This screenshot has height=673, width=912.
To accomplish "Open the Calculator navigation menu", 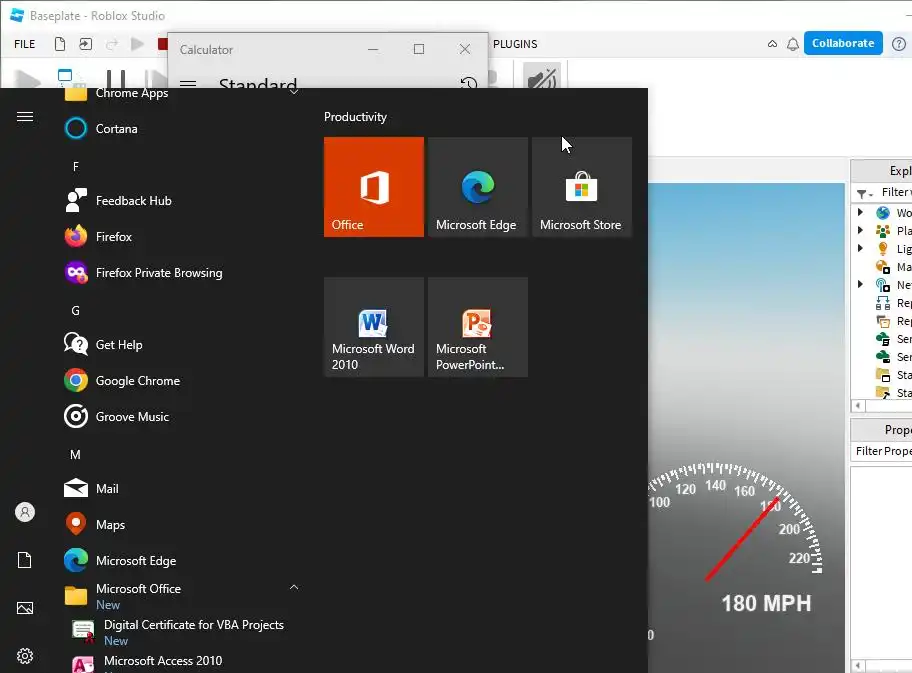I will (188, 84).
